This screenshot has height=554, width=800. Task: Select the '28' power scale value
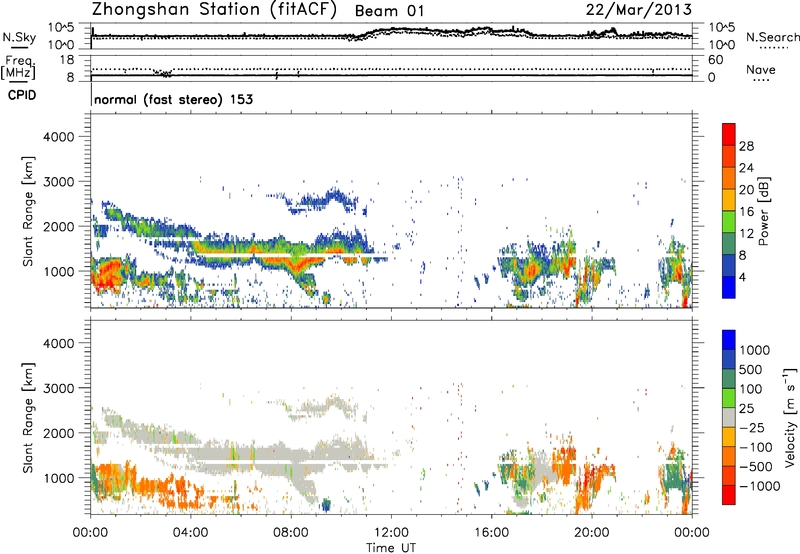pyautogui.click(x=746, y=146)
